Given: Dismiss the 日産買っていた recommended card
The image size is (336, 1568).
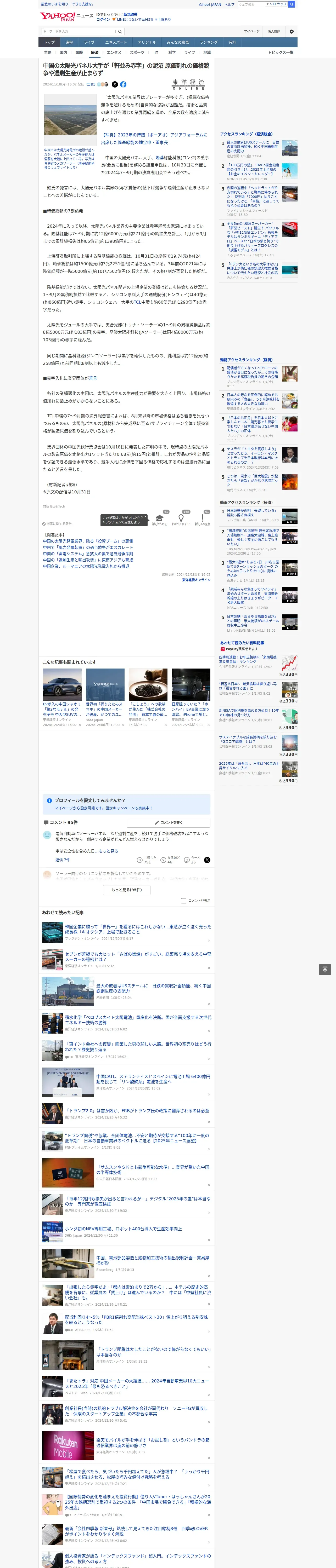Looking at the screenshot, I should pos(209,725).
